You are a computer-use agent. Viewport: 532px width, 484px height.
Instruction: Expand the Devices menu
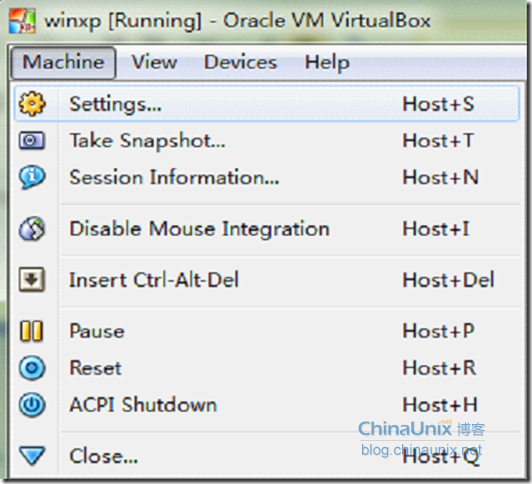pos(241,63)
